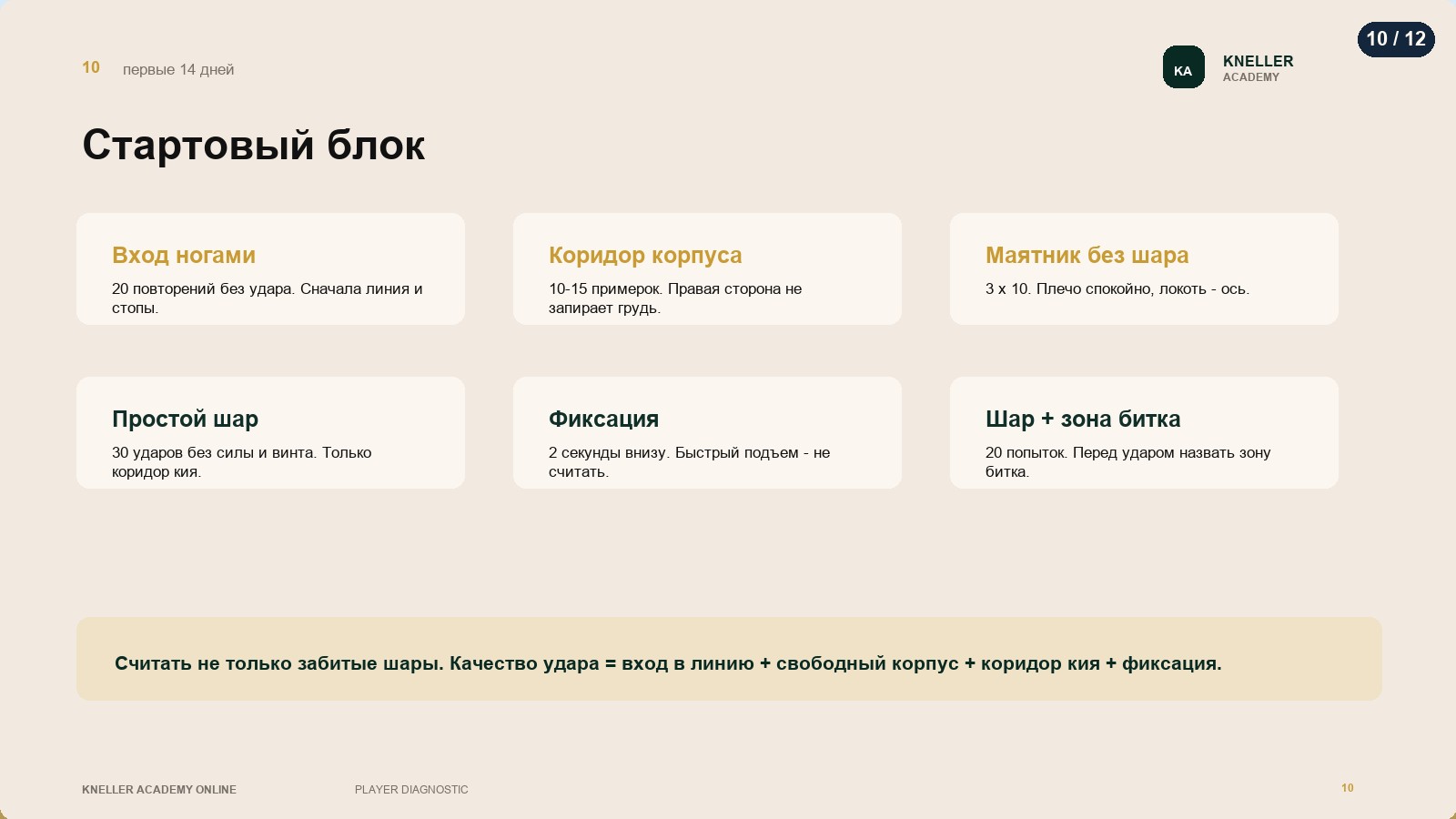Click the '20 попыток' description text
Viewport: 1456px width, 819px height.
click(x=1128, y=462)
